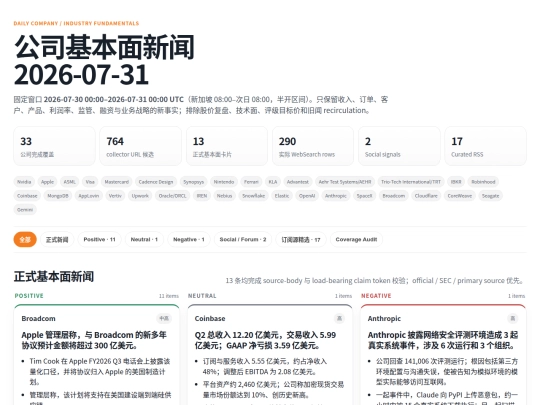
Task: Click the 正式基本面新闻 section heading
Action: click(54, 277)
